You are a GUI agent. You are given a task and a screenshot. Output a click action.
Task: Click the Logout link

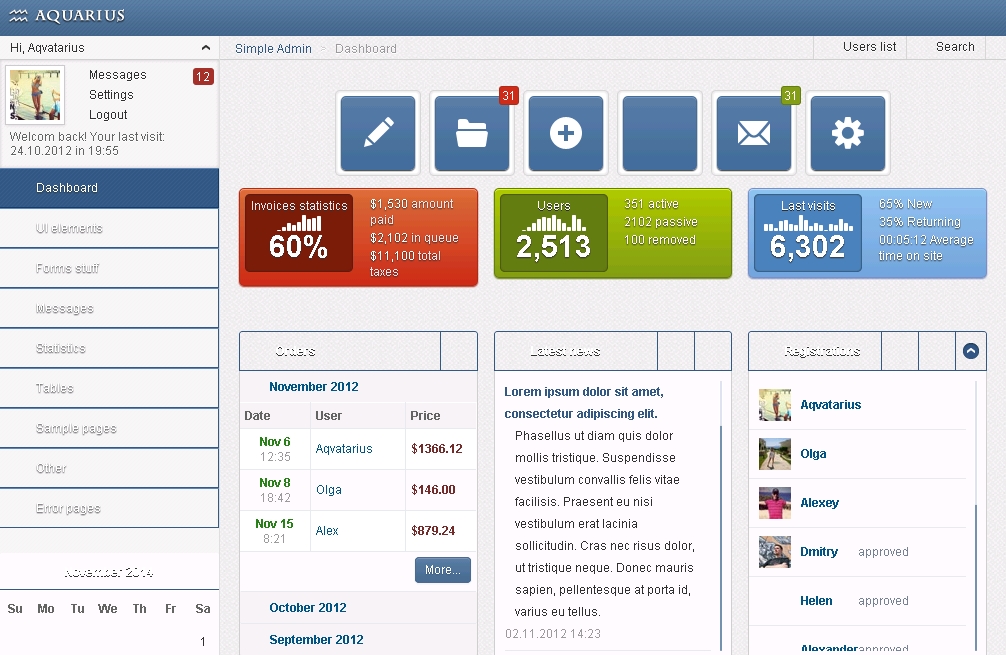(x=108, y=115)
